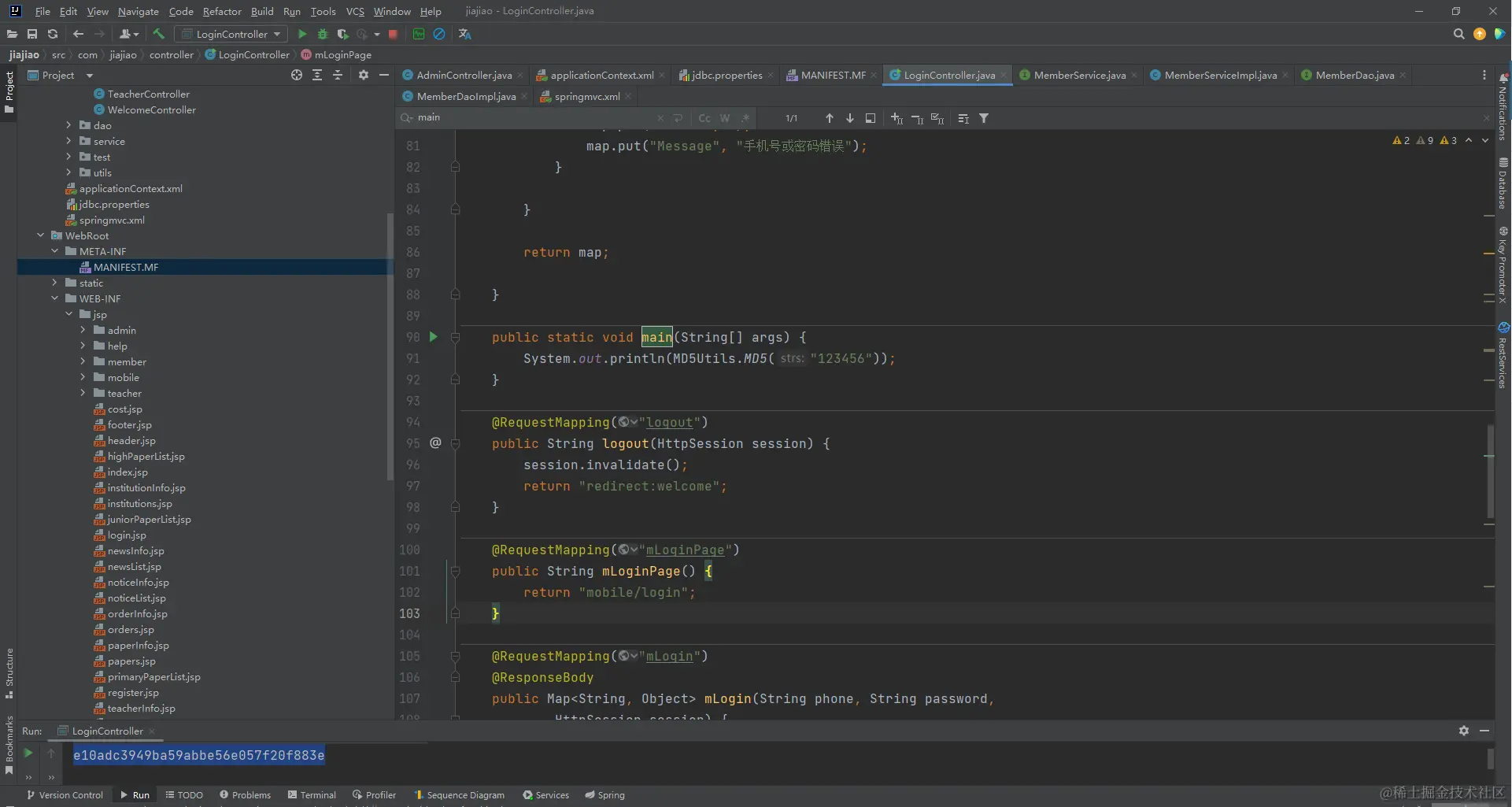Open the editor tabs more-options menu
1512x807 pixels.
[x=1484, y=75]
